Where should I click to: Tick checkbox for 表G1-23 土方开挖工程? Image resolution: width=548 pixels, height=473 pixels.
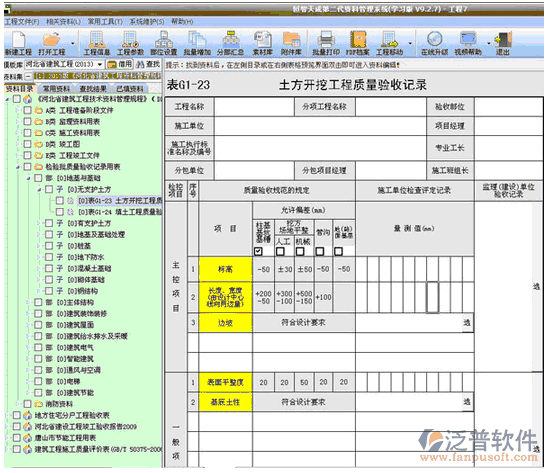[x=60, y=200]
